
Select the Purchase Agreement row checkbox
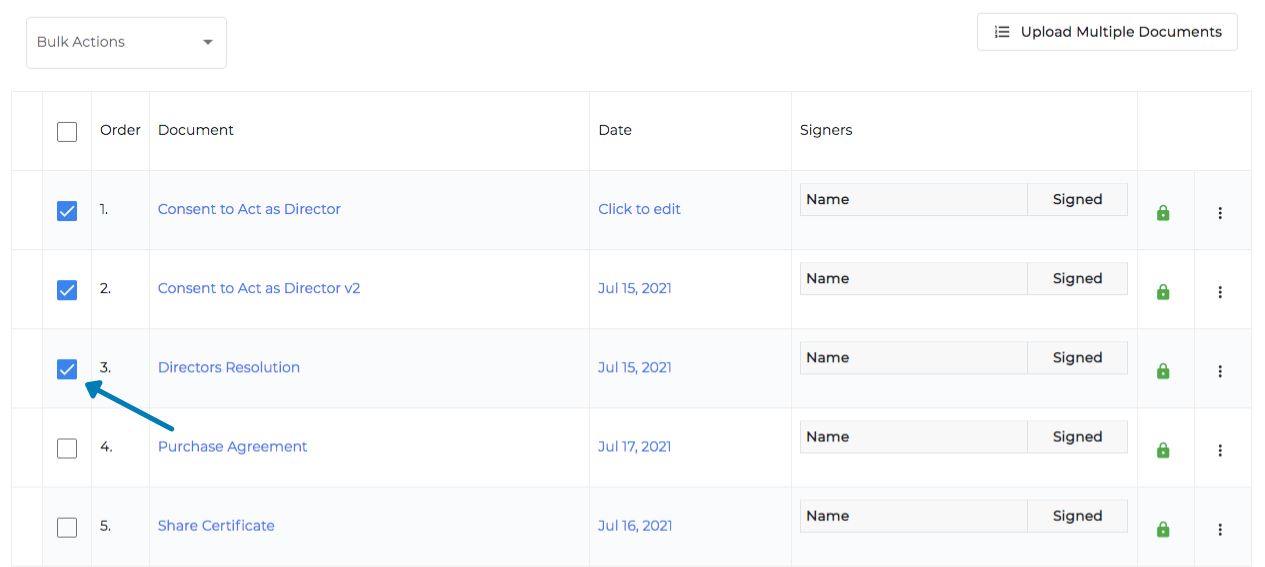tap(67, 448)
